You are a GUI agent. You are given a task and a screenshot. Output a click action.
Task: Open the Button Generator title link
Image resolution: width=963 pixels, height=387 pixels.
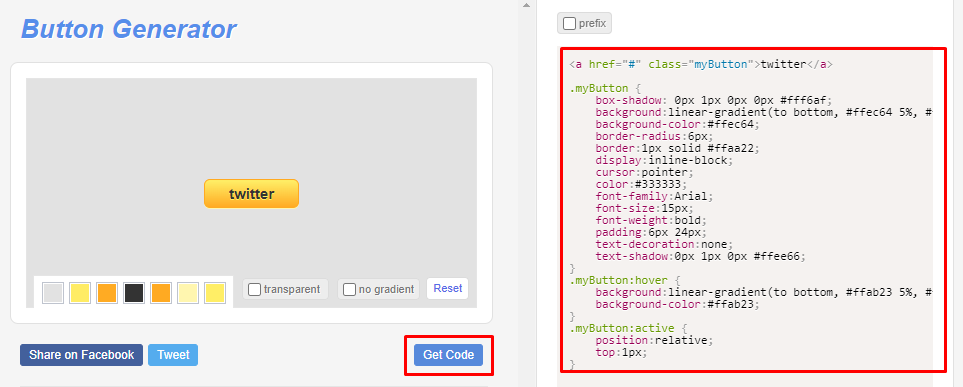(x=128, y=29)
